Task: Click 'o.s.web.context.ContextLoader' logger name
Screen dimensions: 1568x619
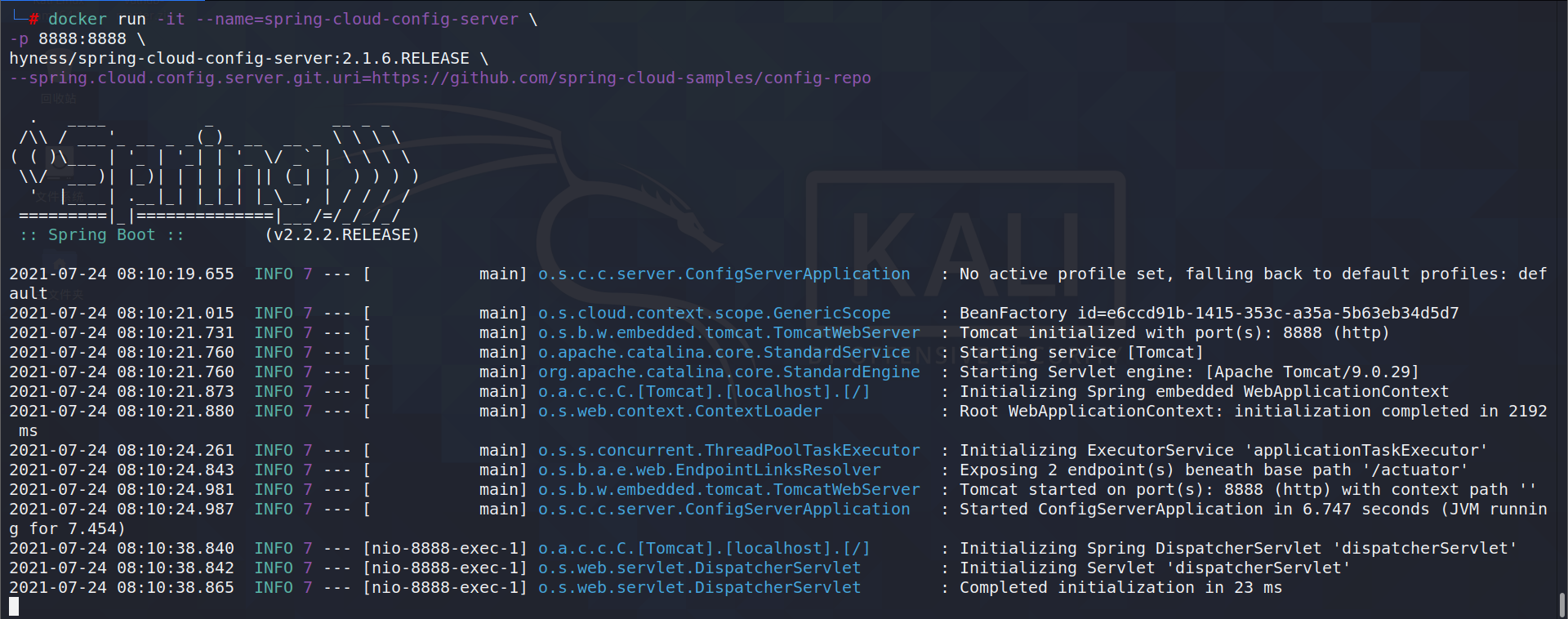Action: pos(680,412)
